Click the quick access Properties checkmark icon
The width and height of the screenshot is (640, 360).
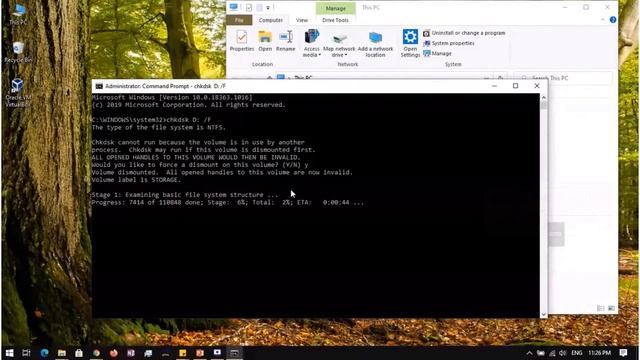pos(249,7)
